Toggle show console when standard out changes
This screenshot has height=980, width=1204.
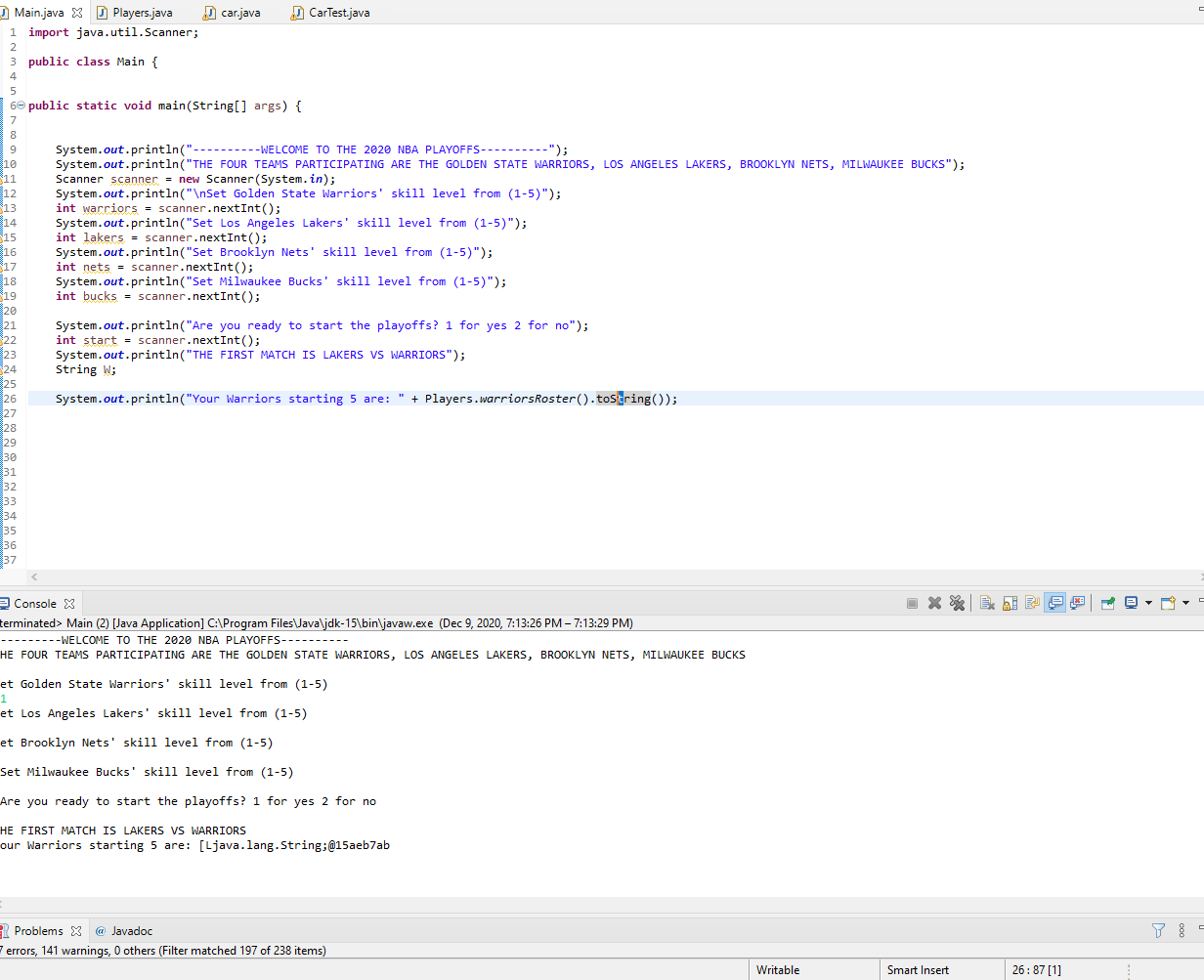pos(1054,603)
